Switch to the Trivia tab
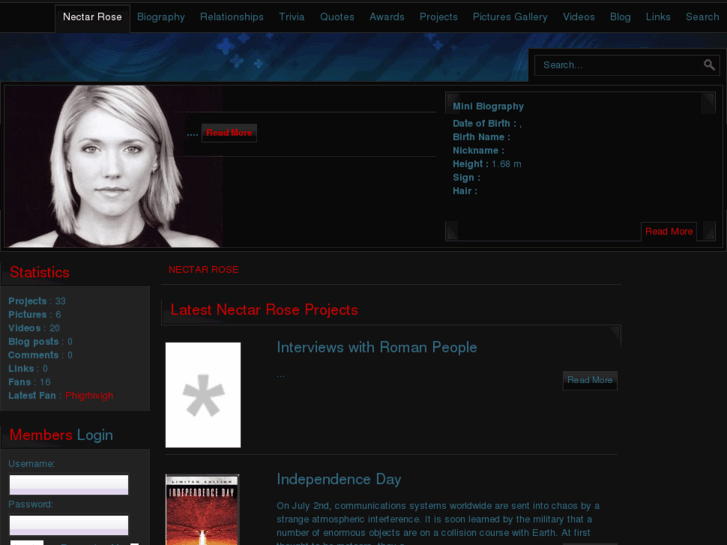 [x=292, y=17]
